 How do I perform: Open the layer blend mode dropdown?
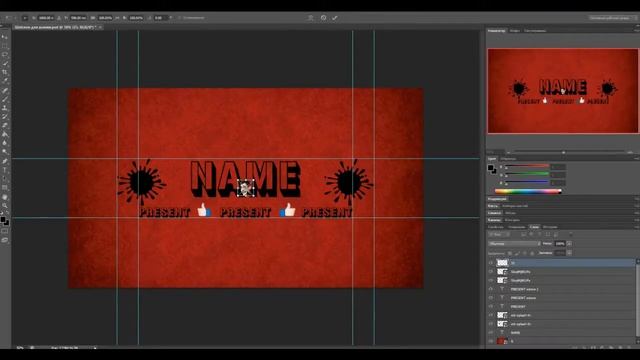(x=514, y=244)
